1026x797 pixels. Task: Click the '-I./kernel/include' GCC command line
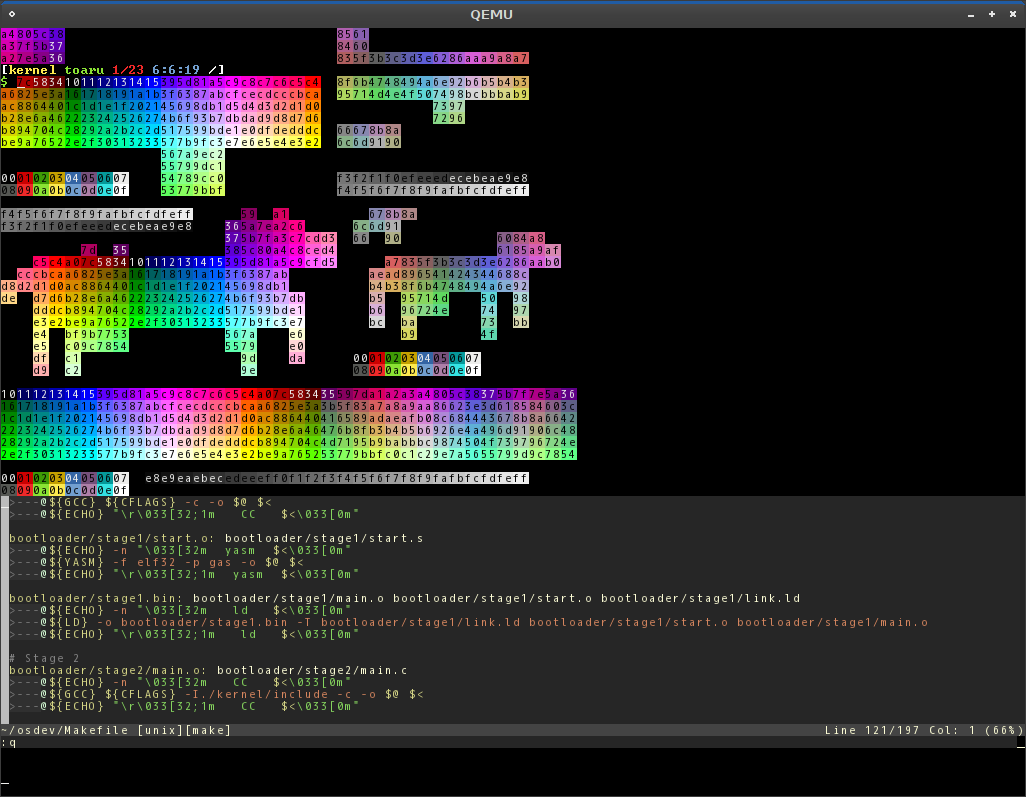click(217, 694)
